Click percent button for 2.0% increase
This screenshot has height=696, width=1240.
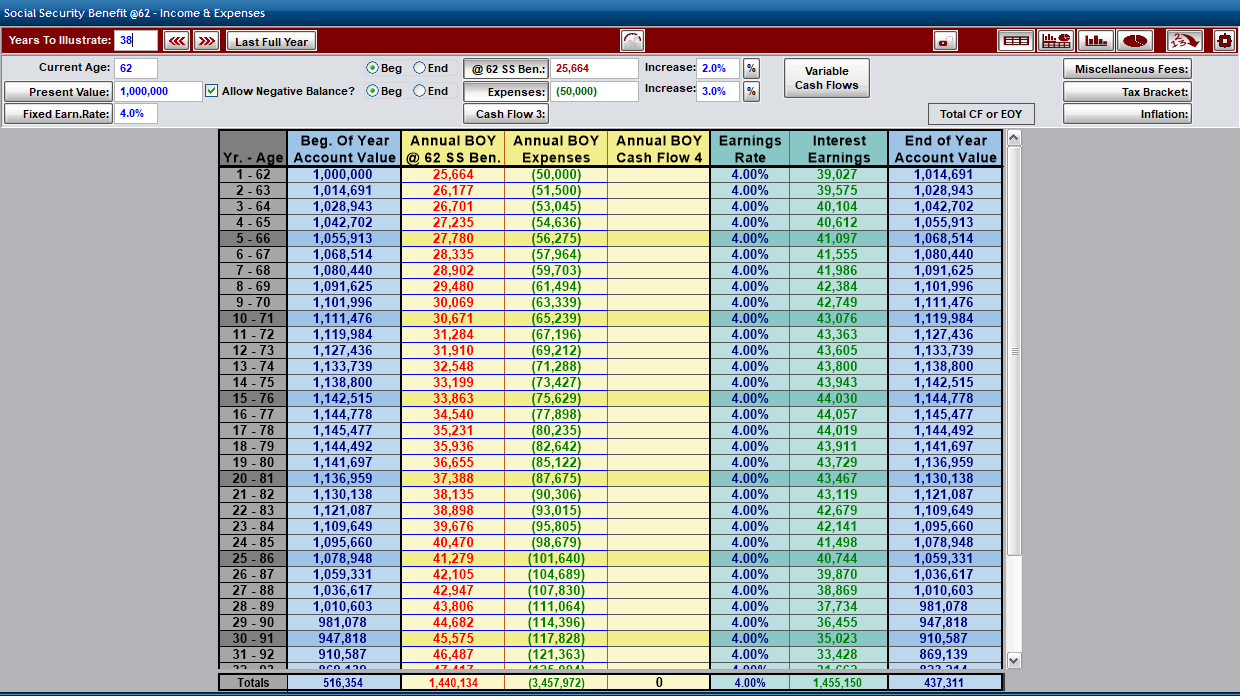click(751, 68)
